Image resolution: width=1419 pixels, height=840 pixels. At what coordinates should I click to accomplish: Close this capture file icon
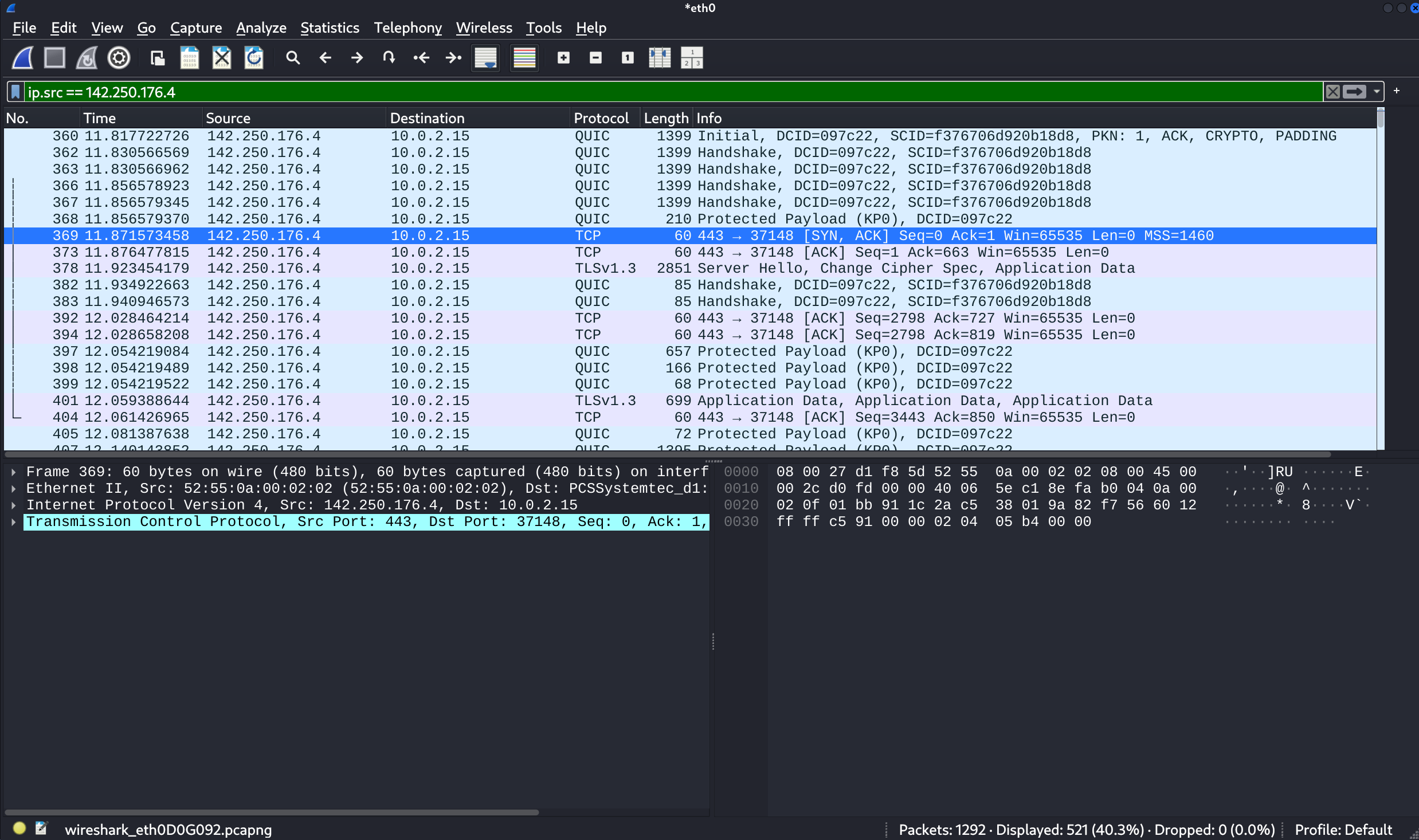click(222, 58)
